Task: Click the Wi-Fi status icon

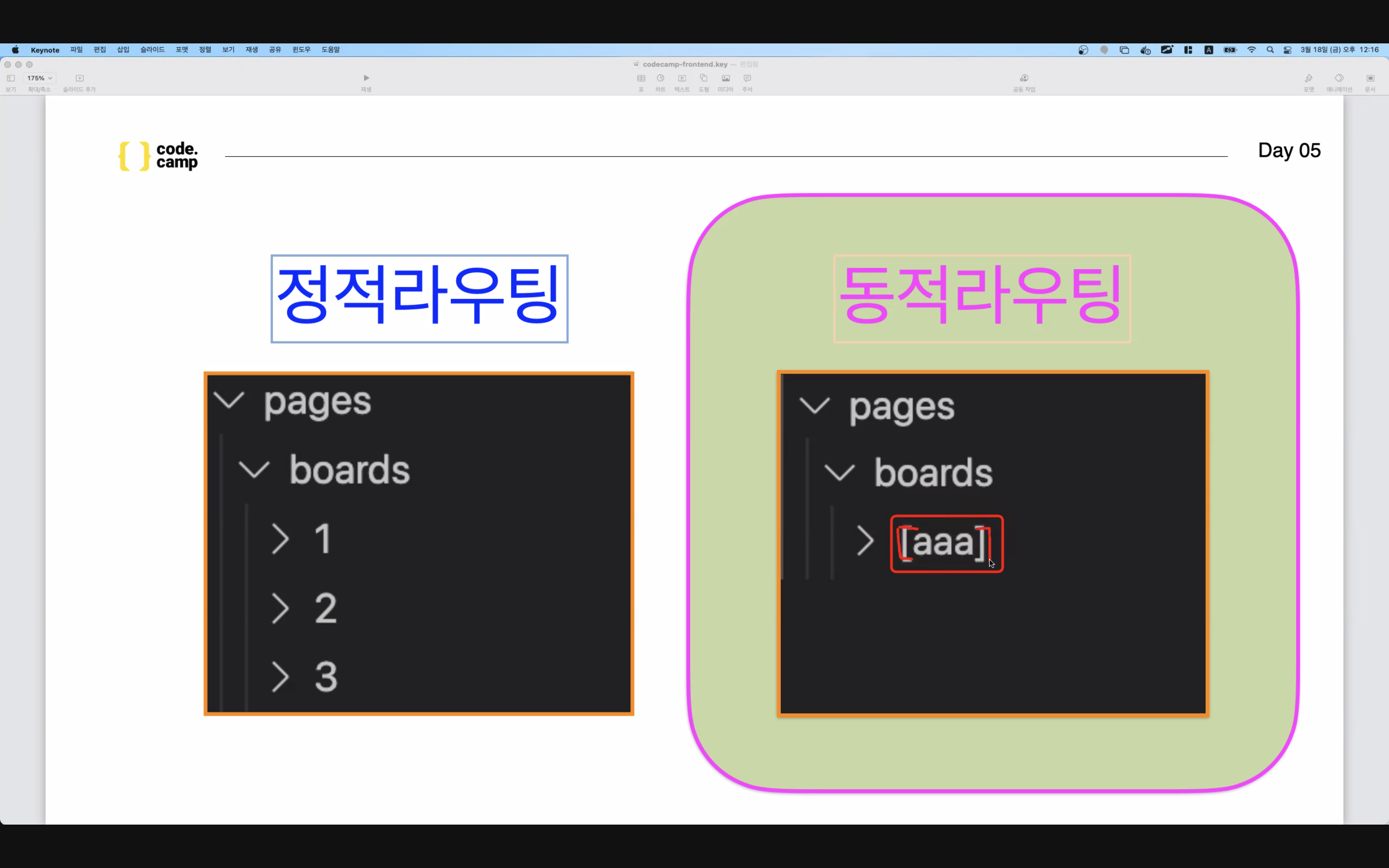Action: (x=1251, y=50)
